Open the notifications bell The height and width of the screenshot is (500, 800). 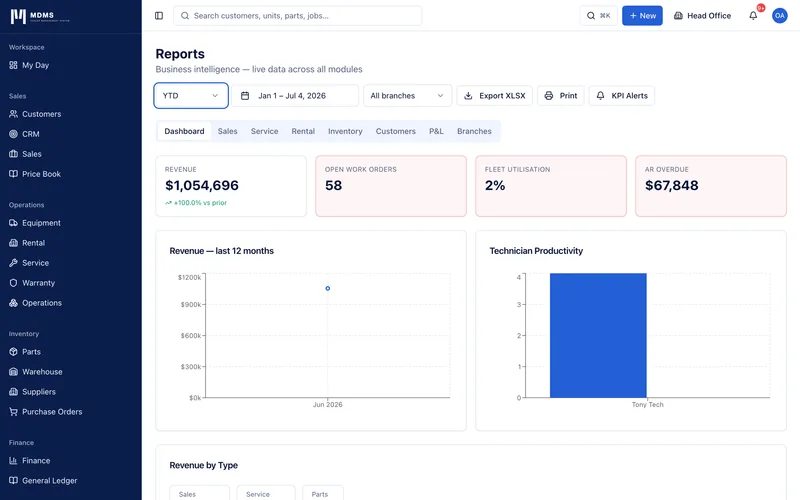coord(753,16)
